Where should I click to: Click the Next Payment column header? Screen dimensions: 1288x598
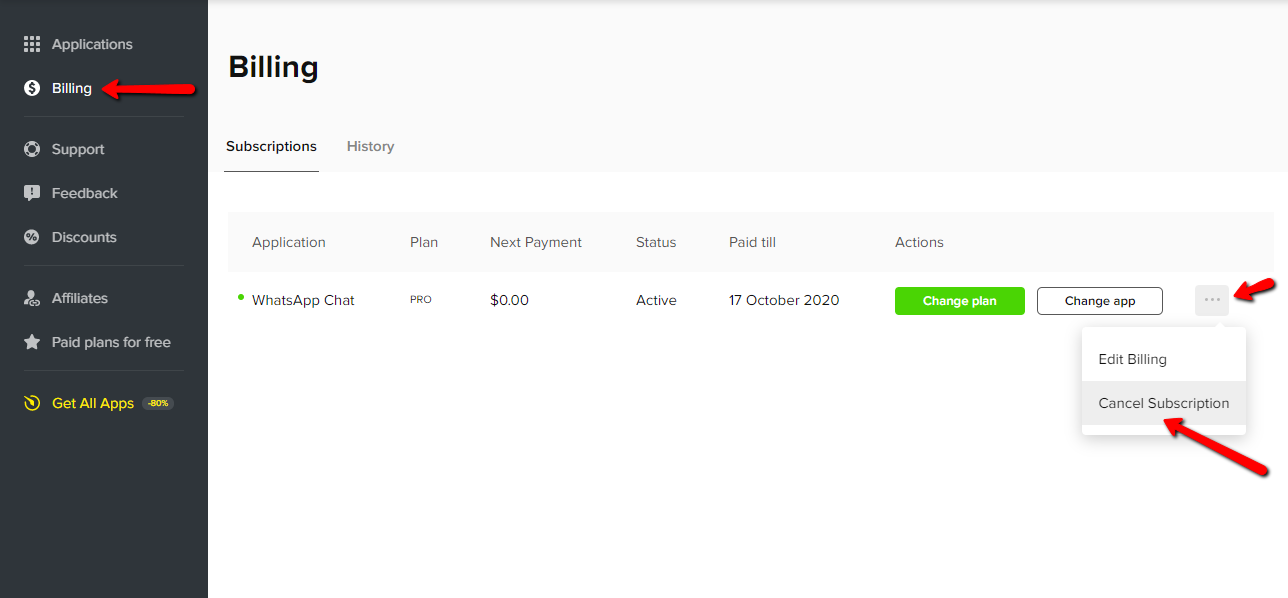point(535,242)
